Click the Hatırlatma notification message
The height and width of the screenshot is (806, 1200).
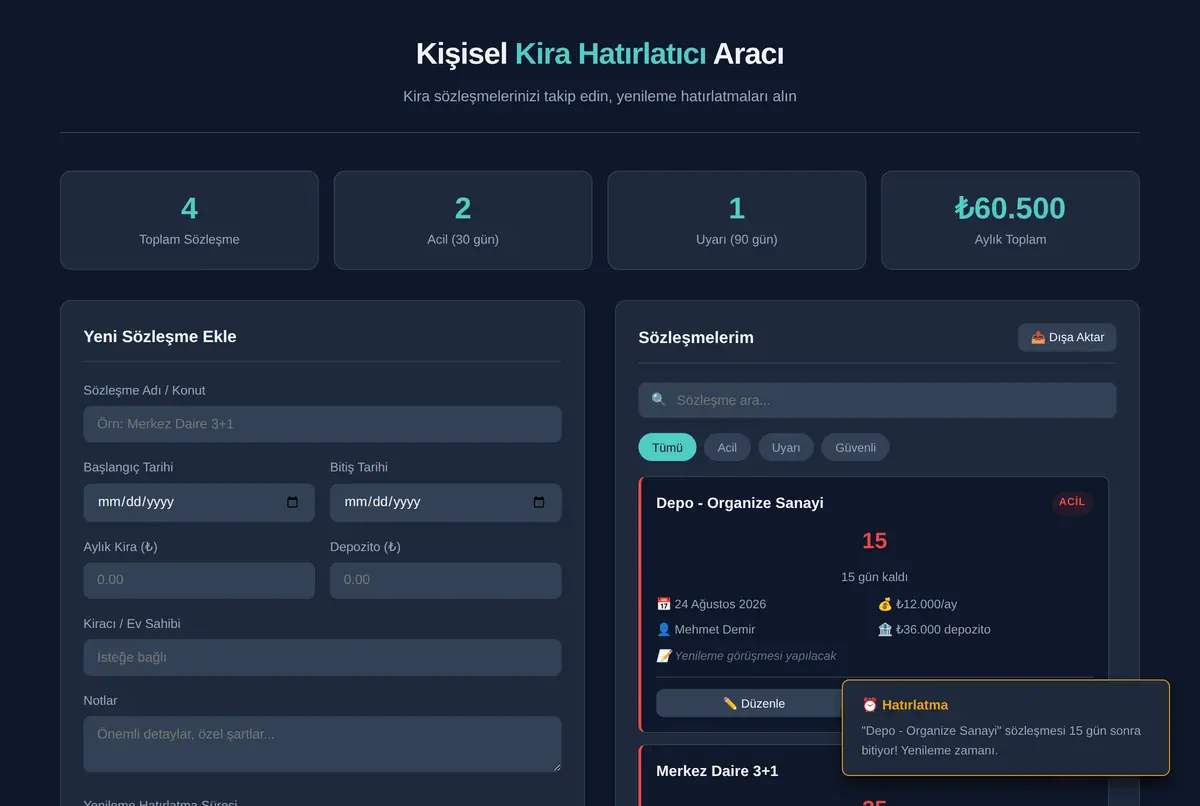click(x=1001, y=740)
